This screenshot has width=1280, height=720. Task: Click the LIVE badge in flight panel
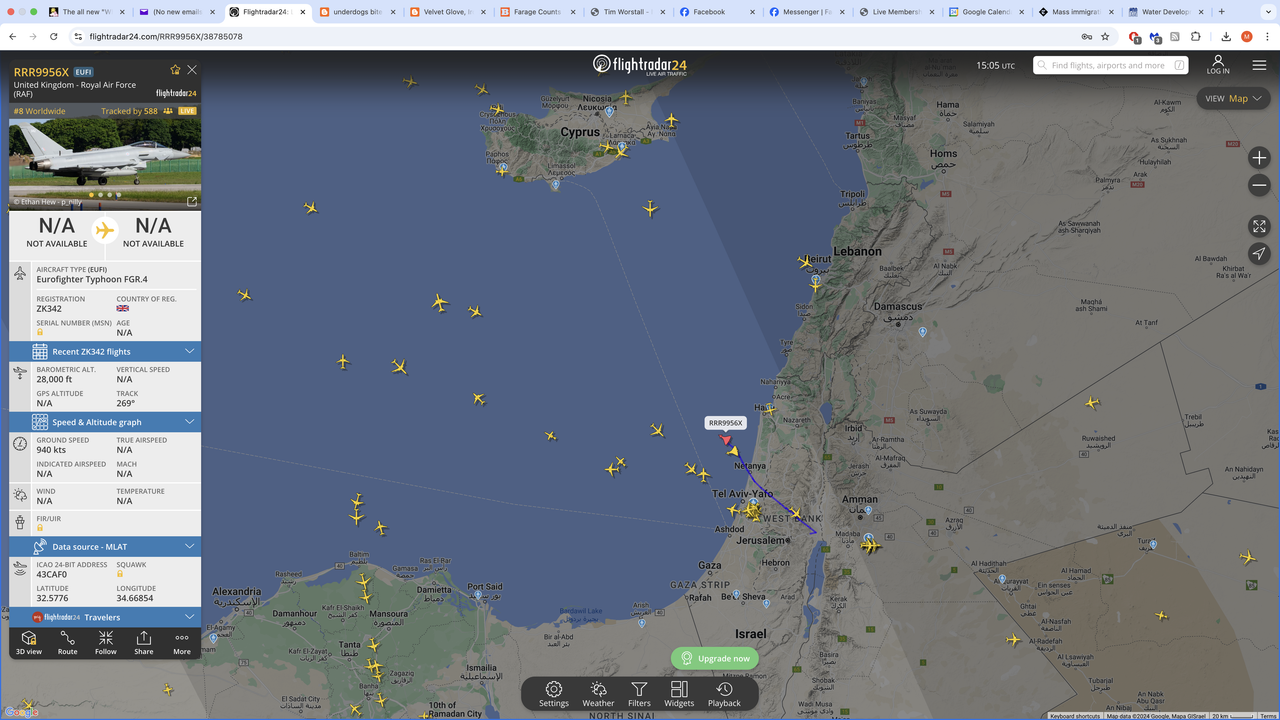pyautogui.click(x=187, y=111)
